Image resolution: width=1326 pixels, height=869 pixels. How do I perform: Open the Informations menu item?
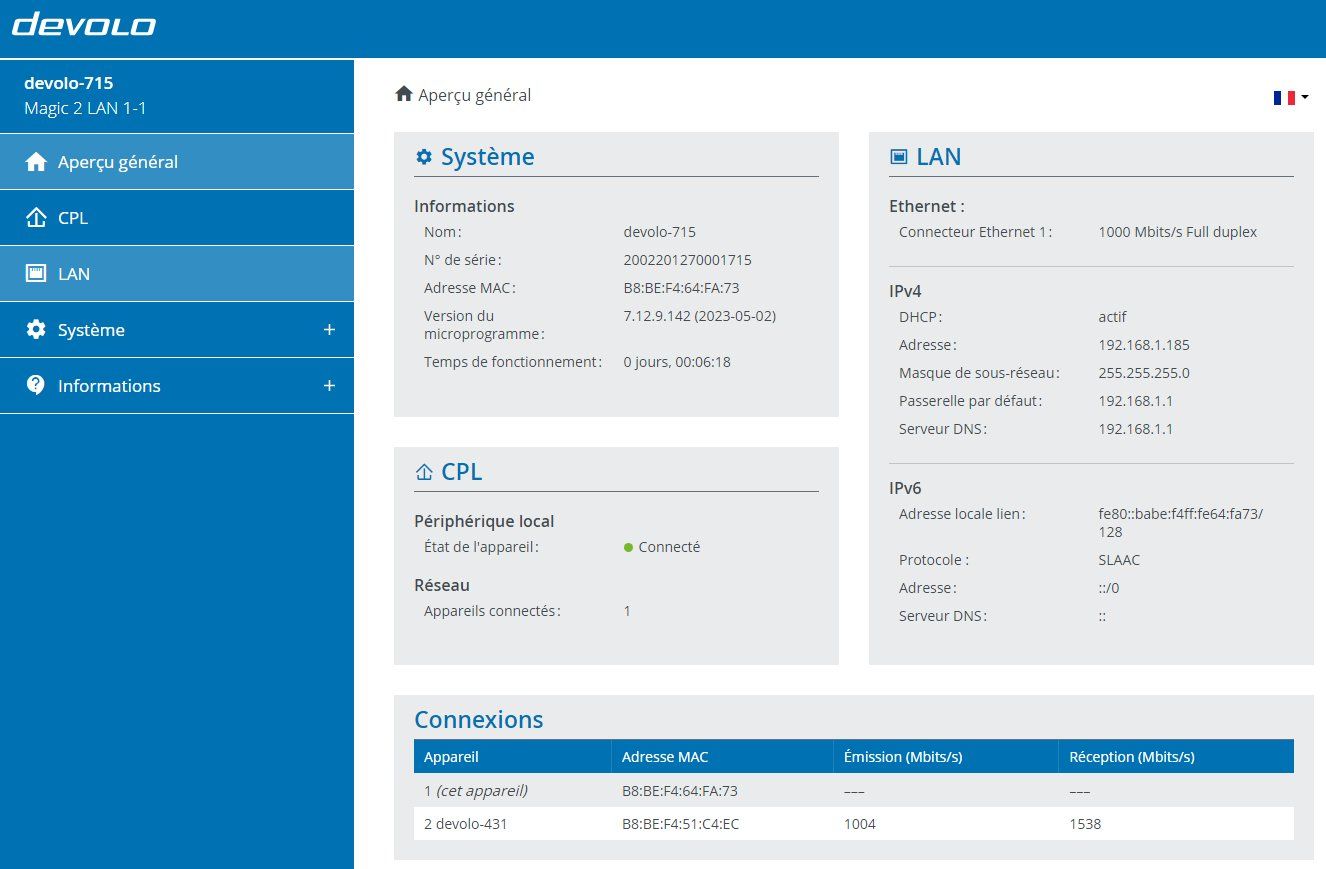(177, 386)
